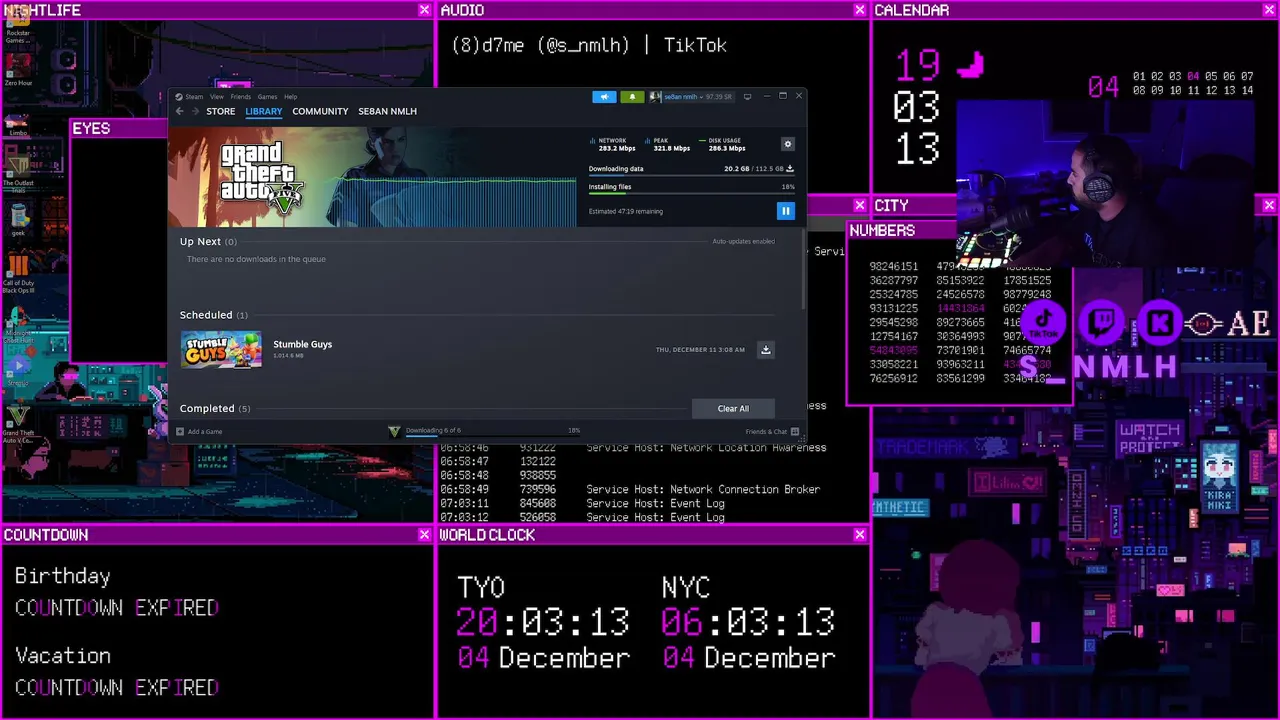Open the Help menu in Steam

tap(290, 97)
